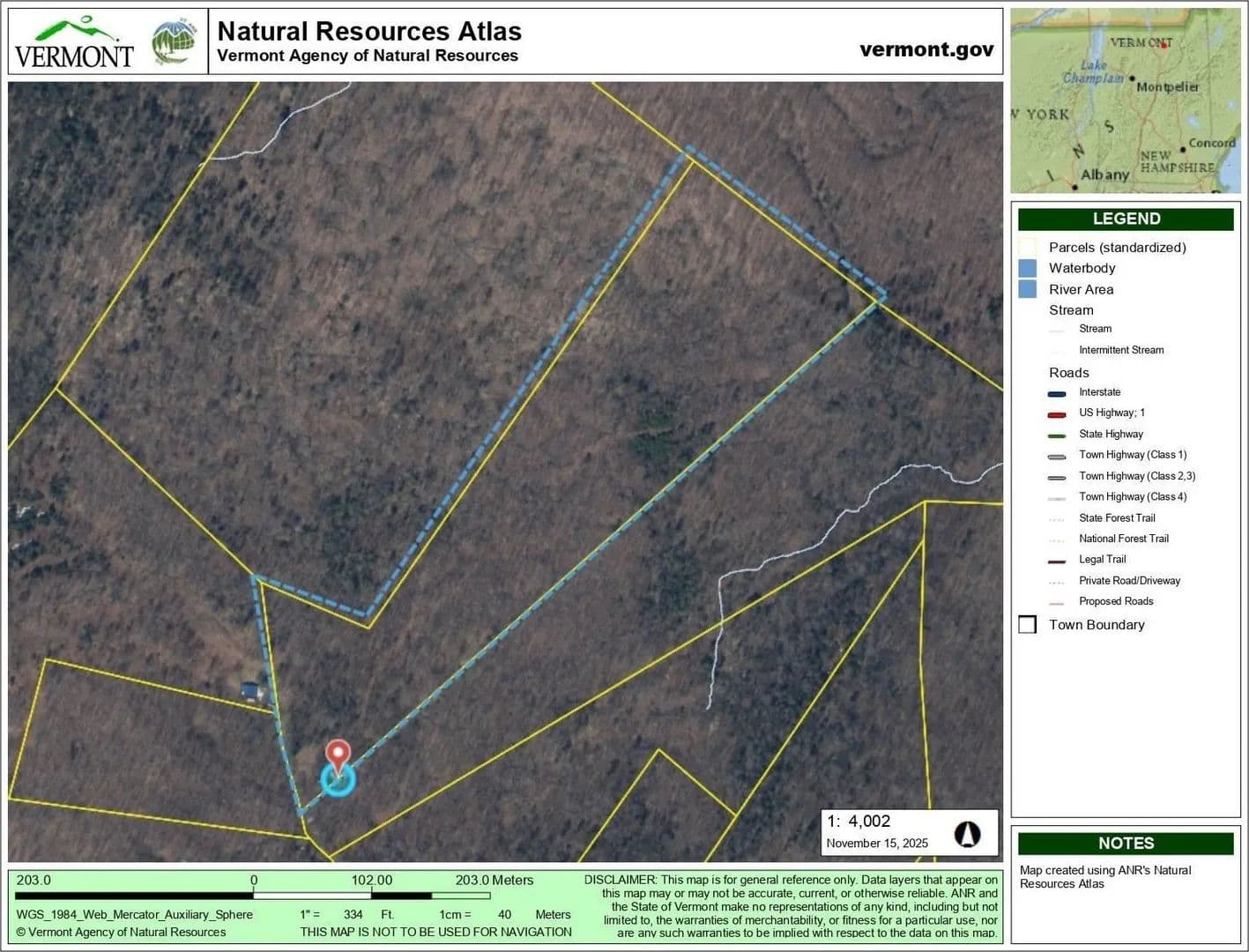Click the north arrow compass icon
The width and height of the screenshot is (1249, 952).
click(x=967, y=834)
